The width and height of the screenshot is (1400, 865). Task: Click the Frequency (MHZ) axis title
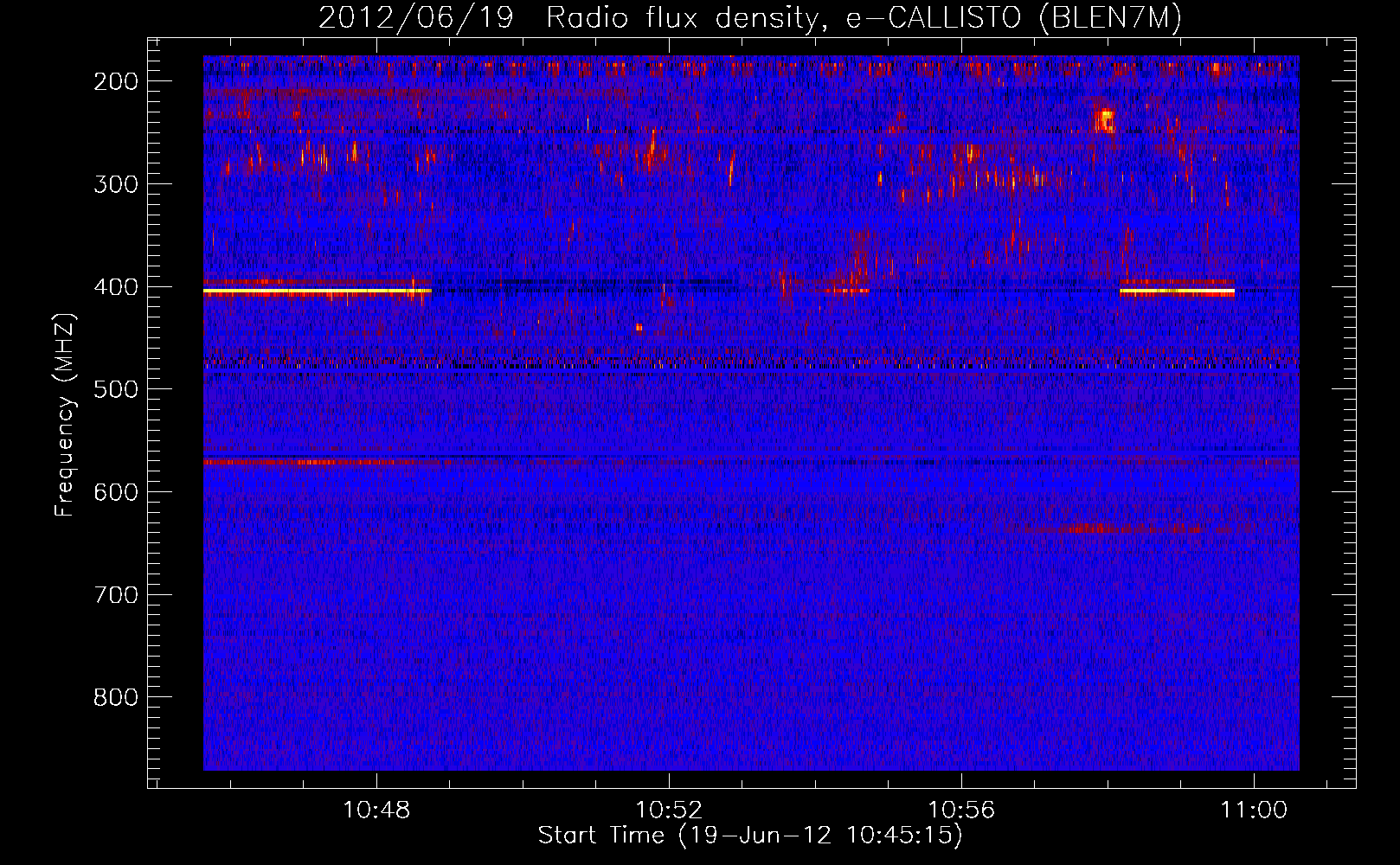pos(65,415)
